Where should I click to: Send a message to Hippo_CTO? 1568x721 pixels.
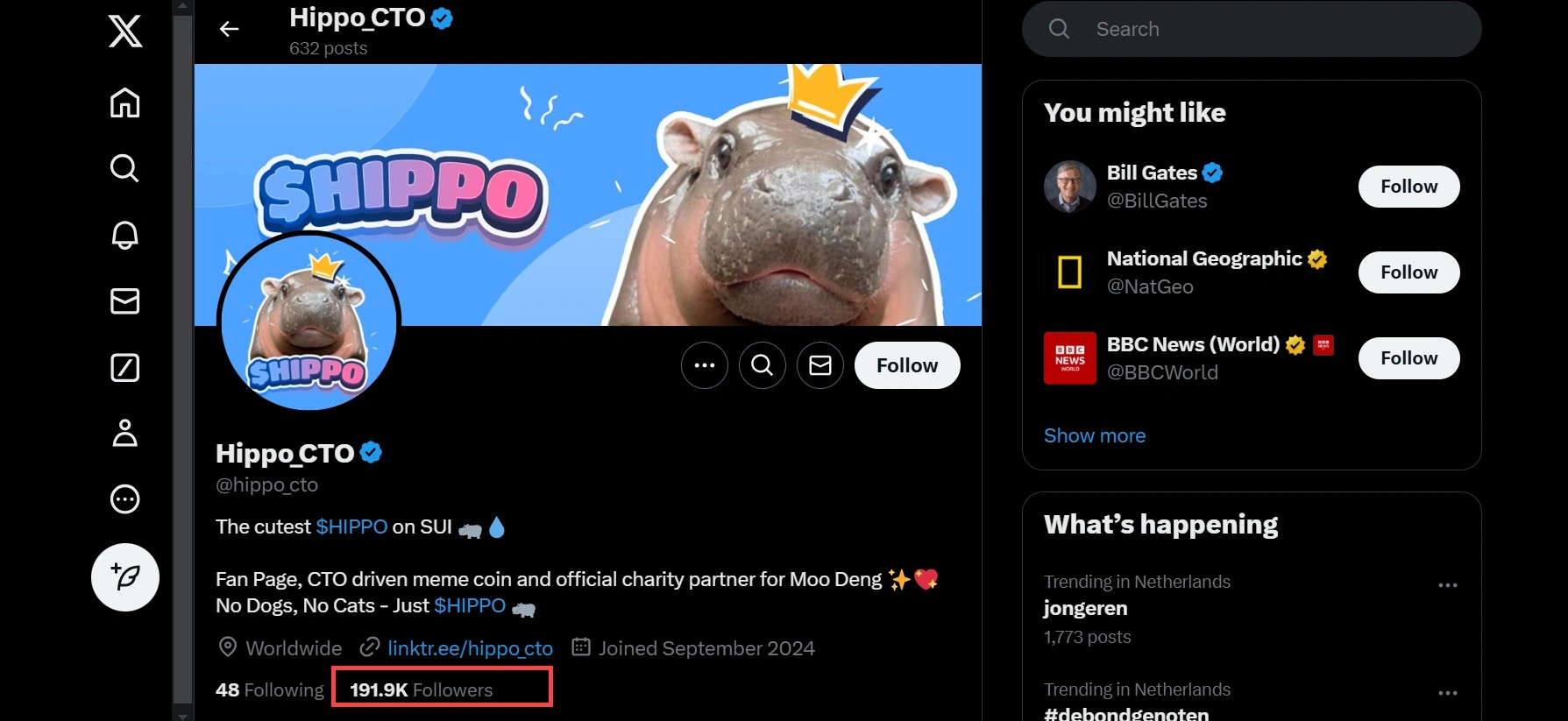click(x=820, y=365)
